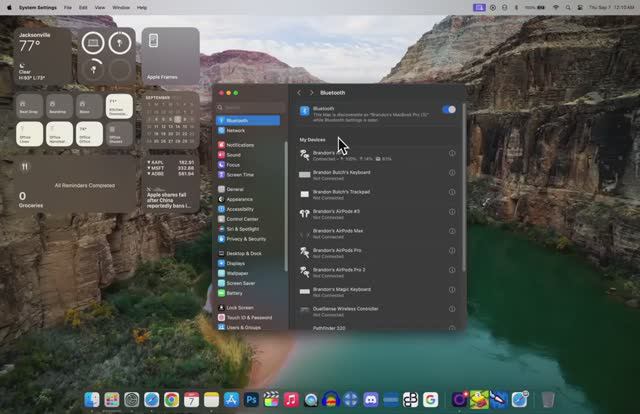The height and width of the screenshot is (414, 640).
Task: Show info for Brandon's AirPods Pro 2
Action: 452,270
